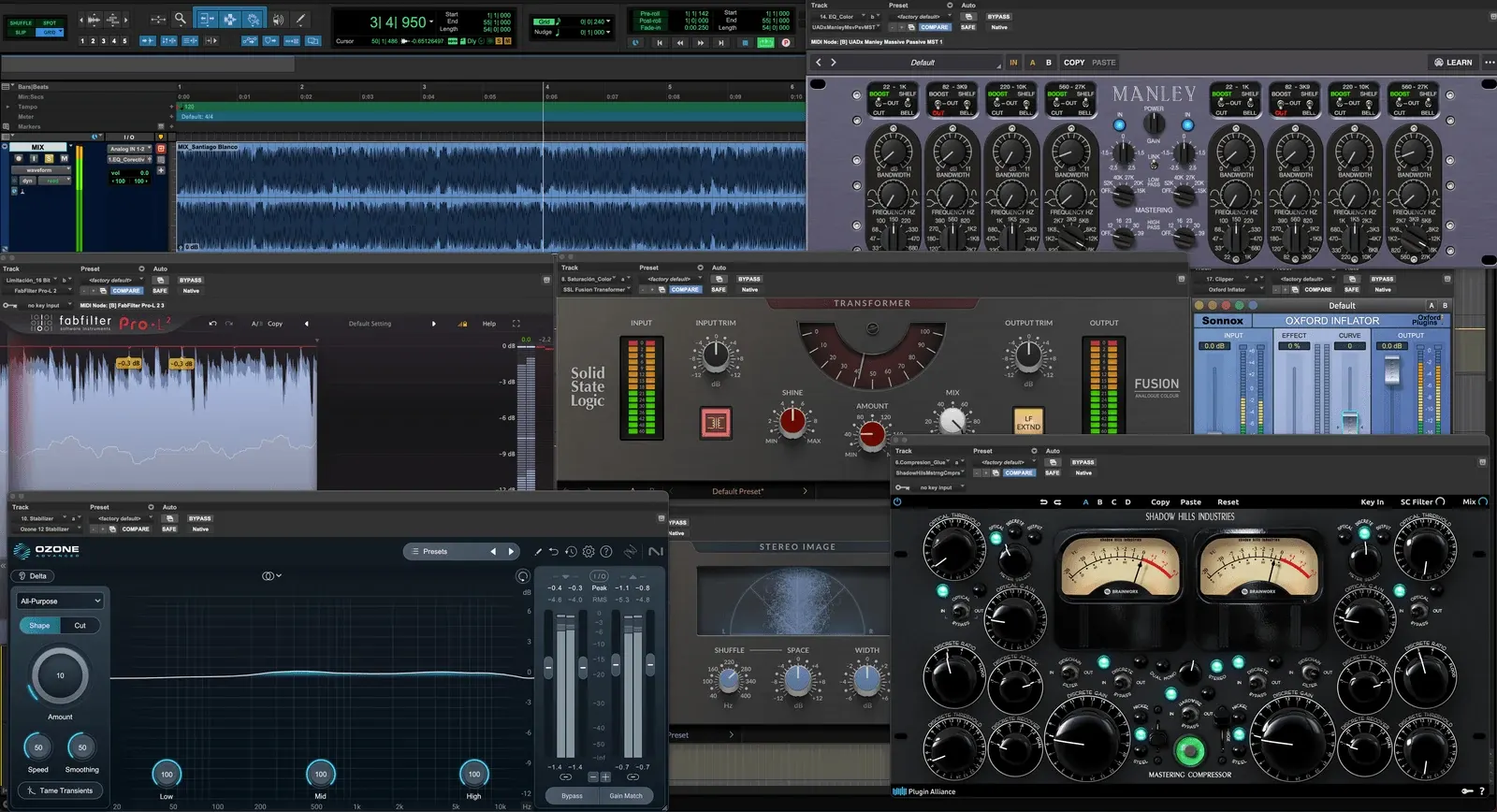The image size is (1497, 812).
Task: Click LEARN in the Manley toolbar
Action: click(1453, 63)
